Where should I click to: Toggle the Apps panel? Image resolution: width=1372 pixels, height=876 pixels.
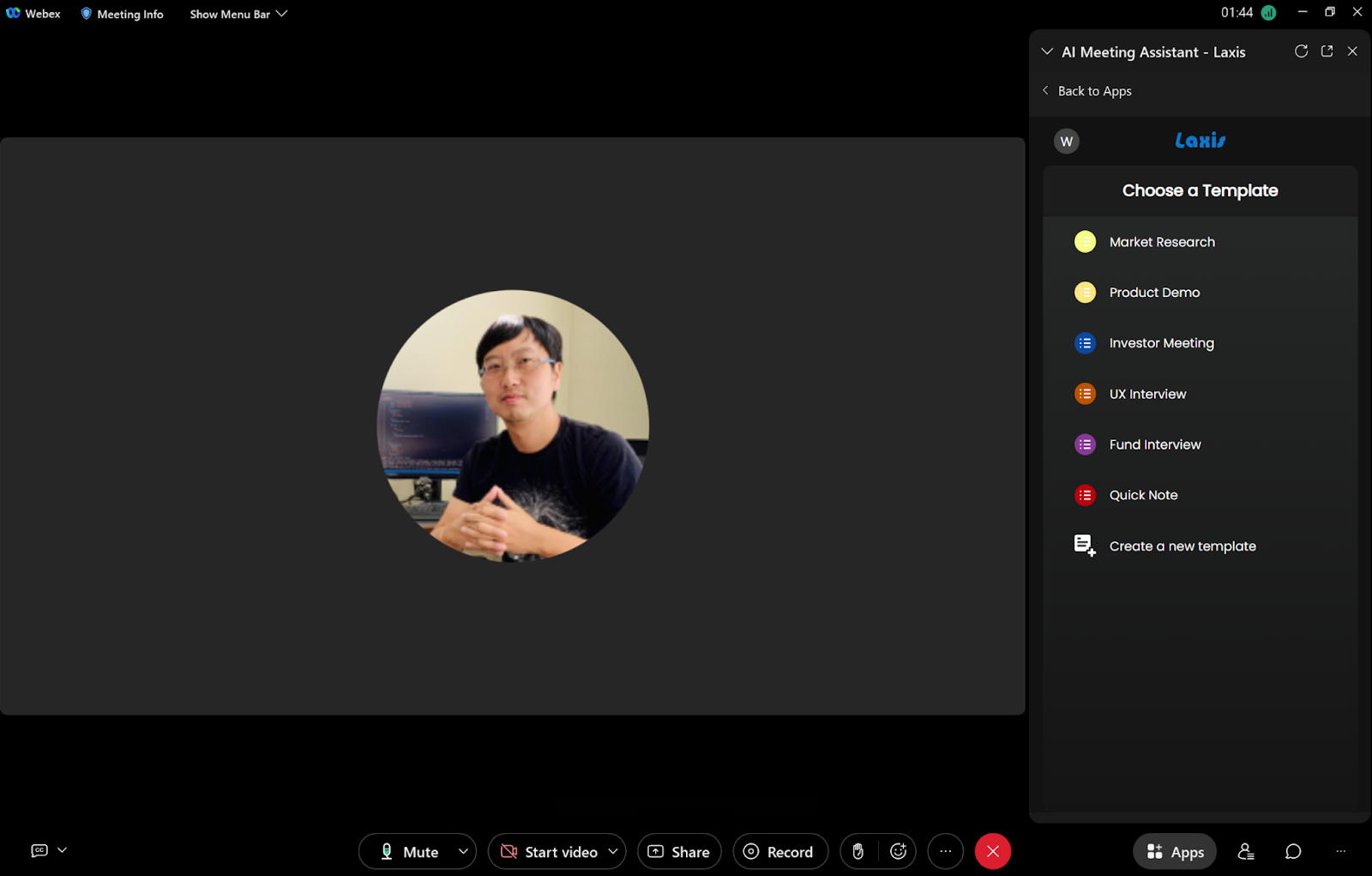coord(1175,851)
